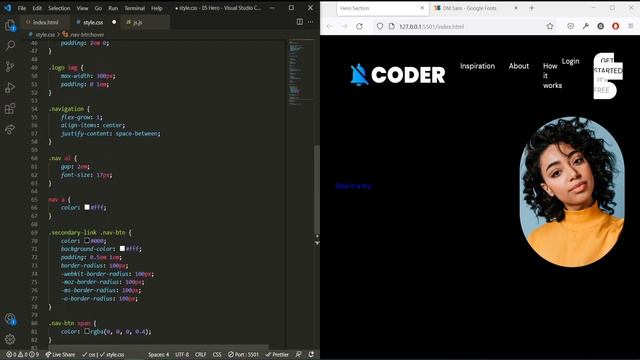
Task: Click the errors and warnings status bar indicator
Action: click(x=22, y=354)
